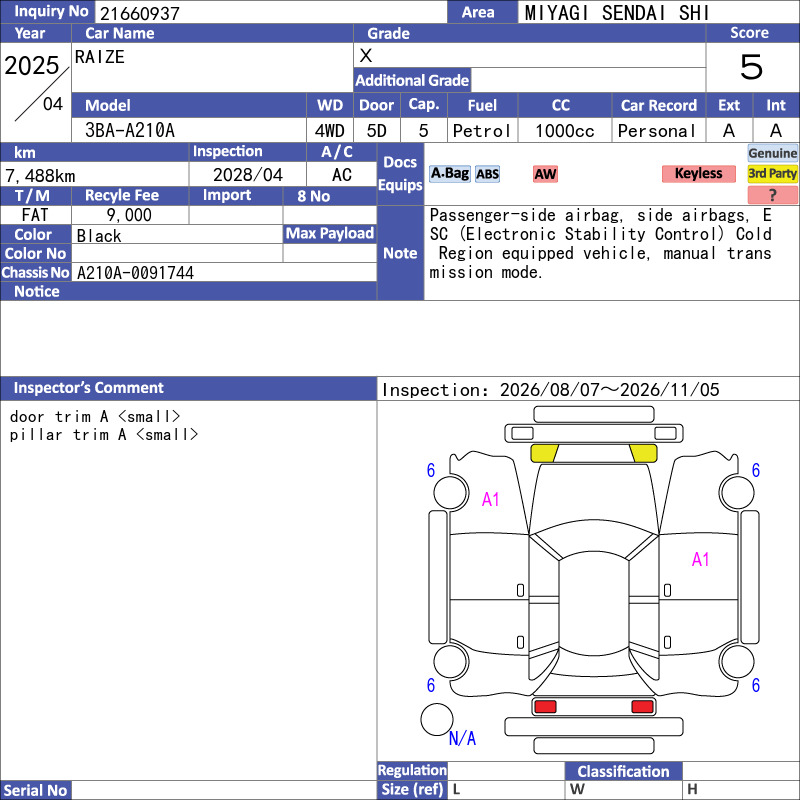Click the Score value 5
The height and width of the screenshot is (800, 800).
point(752,67)
